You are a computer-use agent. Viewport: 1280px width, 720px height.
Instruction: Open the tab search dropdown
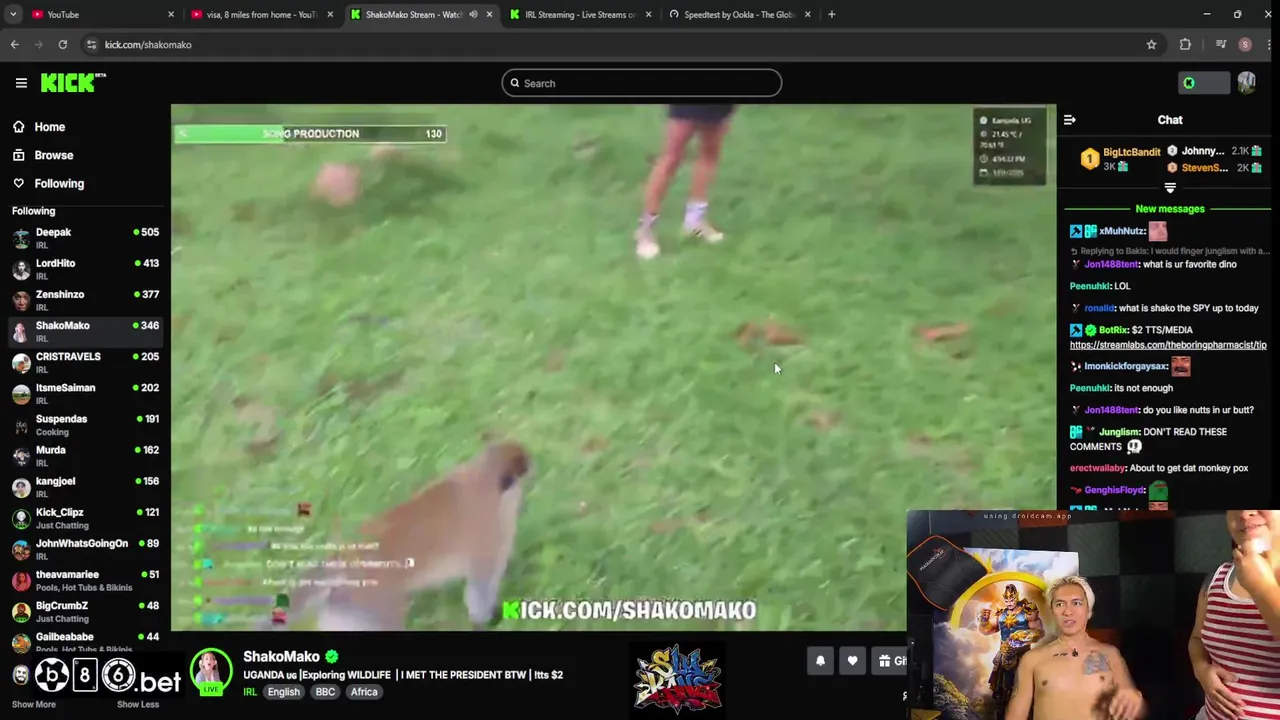[12, 14]
